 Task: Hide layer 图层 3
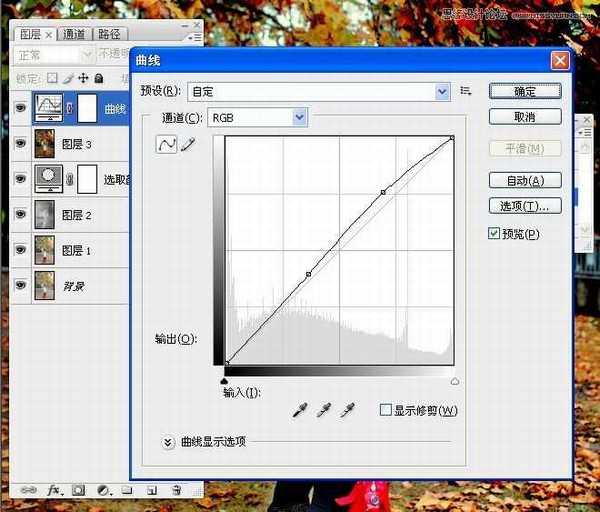click(21, 143)
